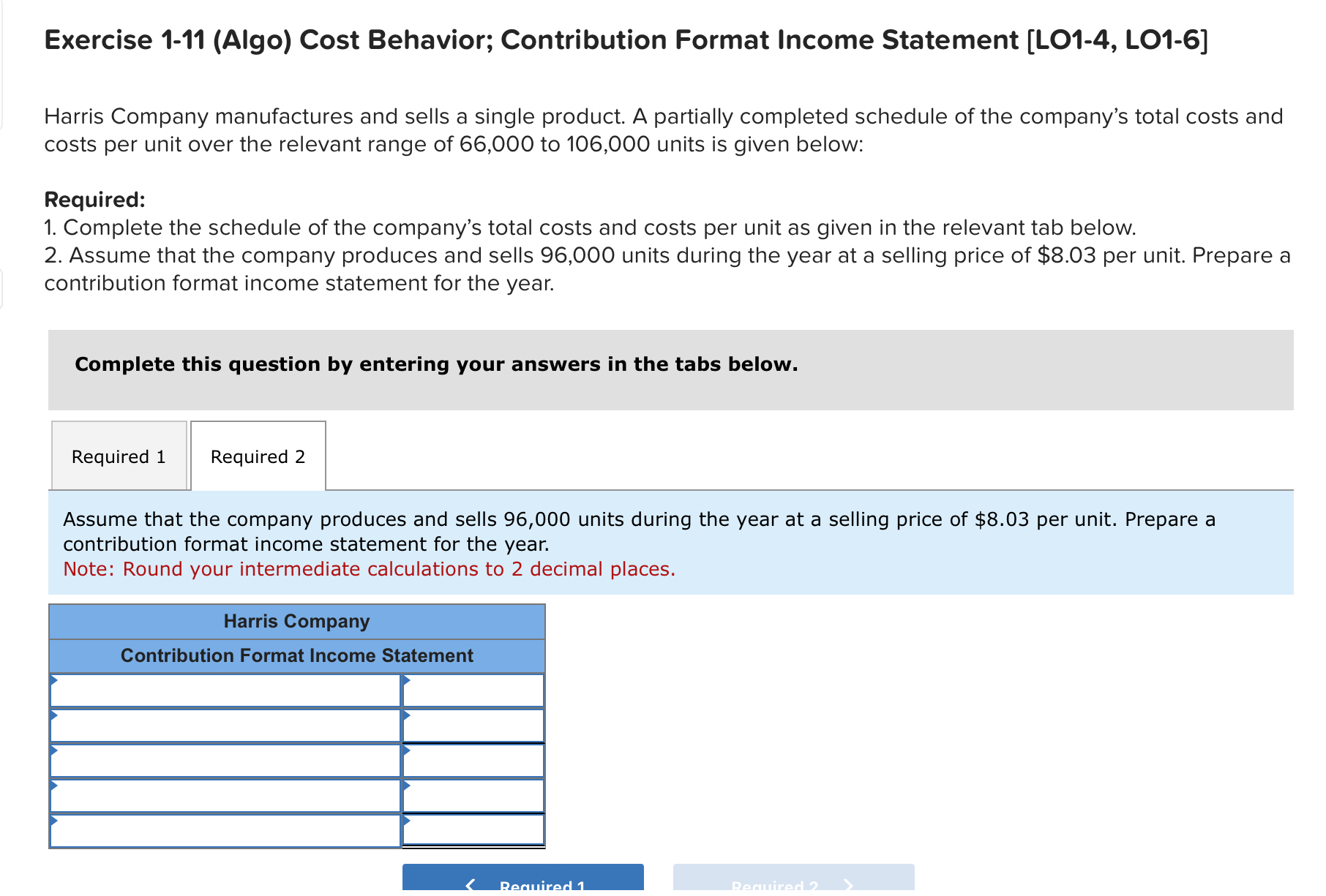Click the fourth row label dropdown triangle
Image resolution: width=1326 pixels, height=896 pixels.
coord(54,786)
